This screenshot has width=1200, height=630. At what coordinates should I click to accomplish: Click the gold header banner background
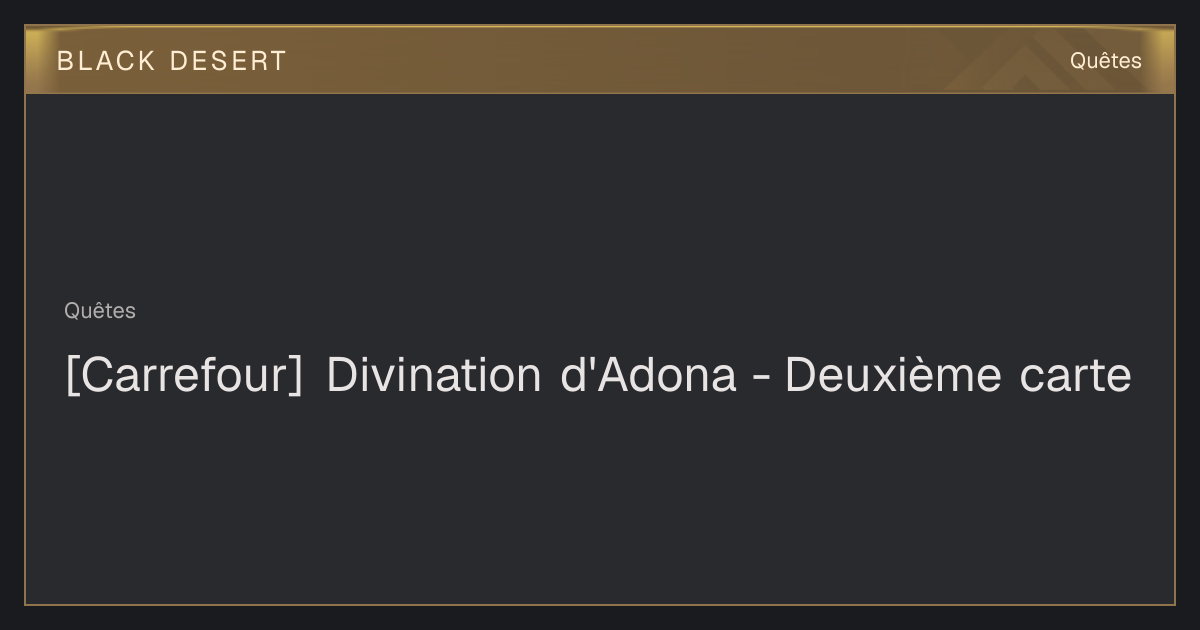(600, 60)
